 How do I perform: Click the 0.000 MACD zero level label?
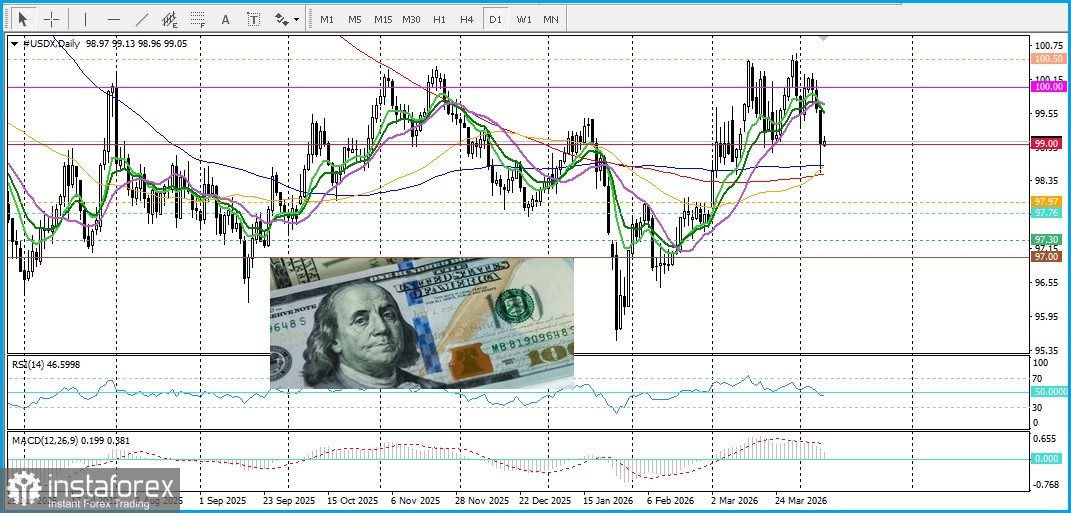click(1047, 458)
